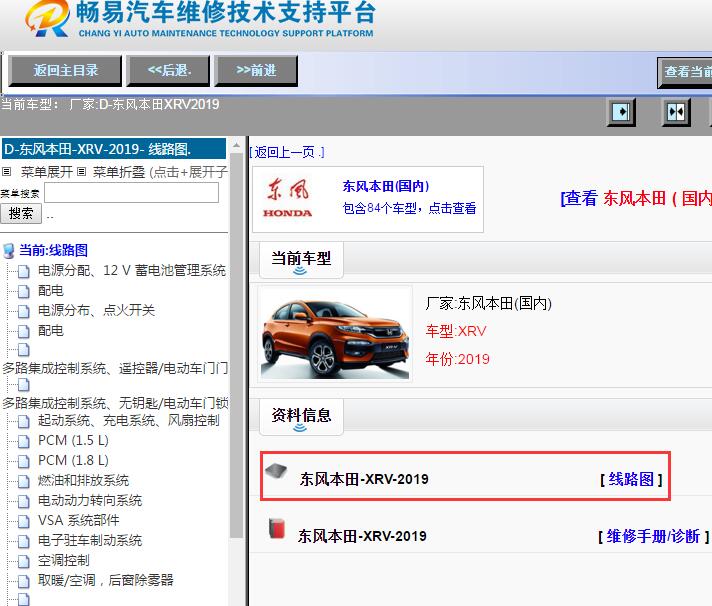Click 东风本田-XRV-2019 title in 维修手册 row
The image size is (712, 606).
(x=362, y=536)
